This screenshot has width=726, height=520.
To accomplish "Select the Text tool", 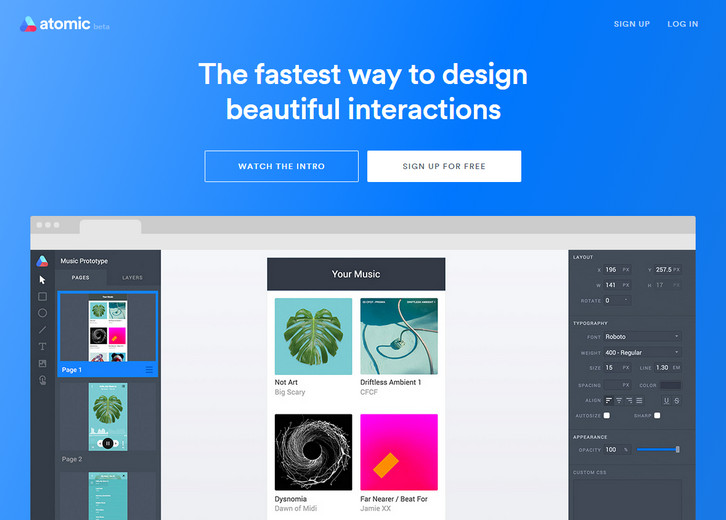I will [42, 347].
